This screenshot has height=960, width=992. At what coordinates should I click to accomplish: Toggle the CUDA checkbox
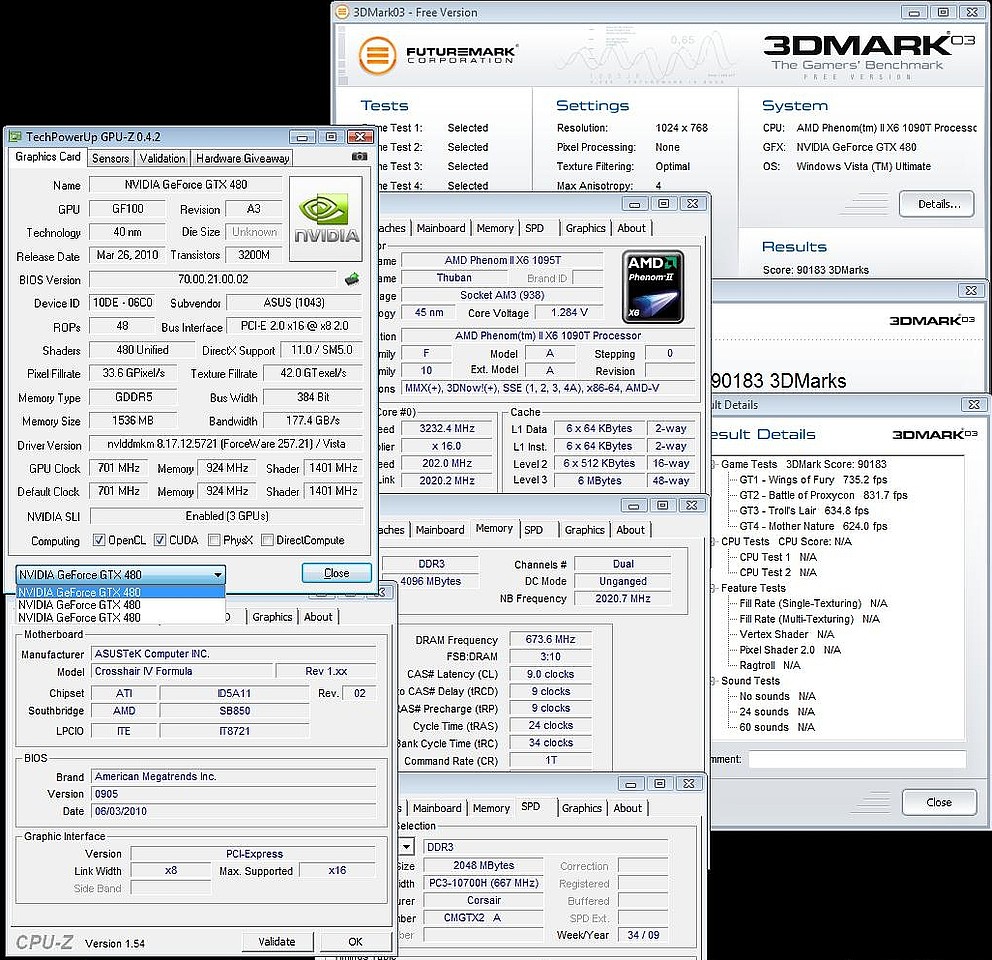[160, 540]
